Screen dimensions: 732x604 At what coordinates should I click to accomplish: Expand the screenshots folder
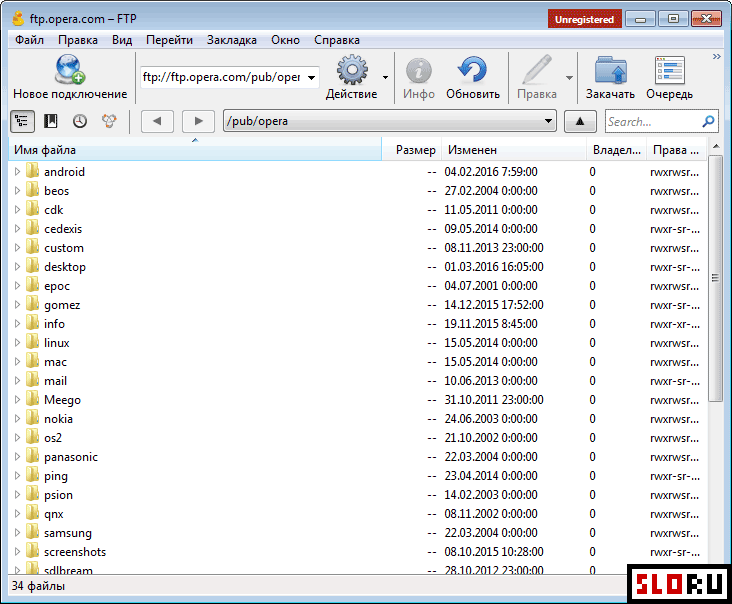tap(17, 552)
